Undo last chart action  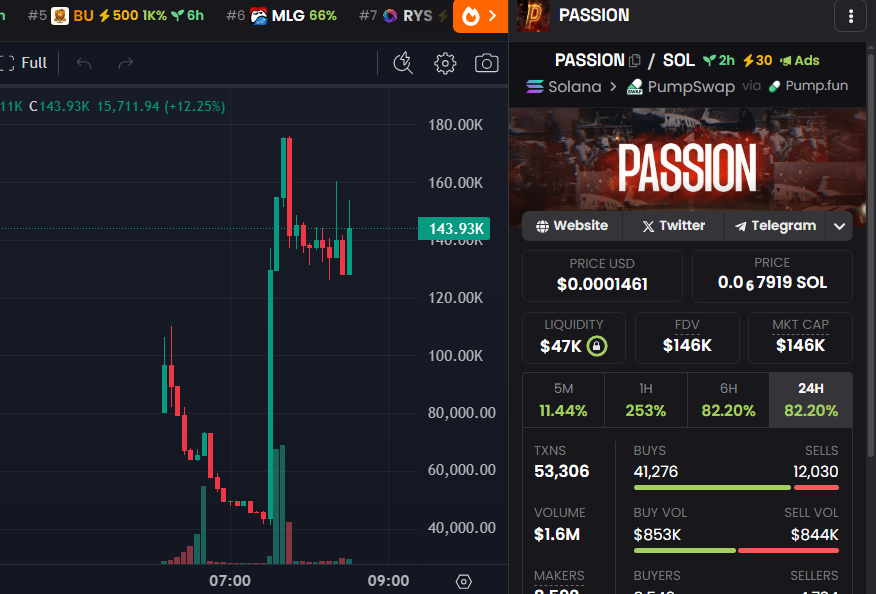coord(84,63)
